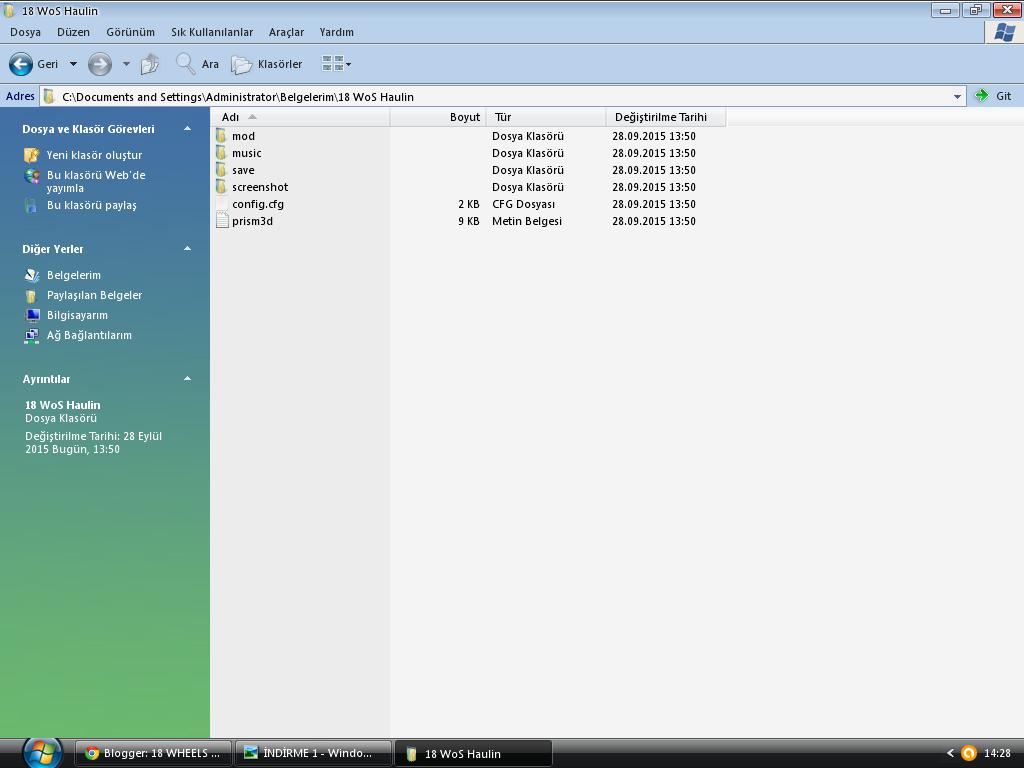This screenshot has height=768, width=1024.
Task: Sort by the Adı column header
Action: [x=300, y=117]
